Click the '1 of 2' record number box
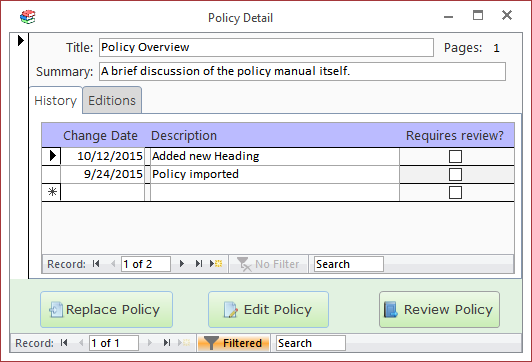The image size is (532, 362). (146, 264)
